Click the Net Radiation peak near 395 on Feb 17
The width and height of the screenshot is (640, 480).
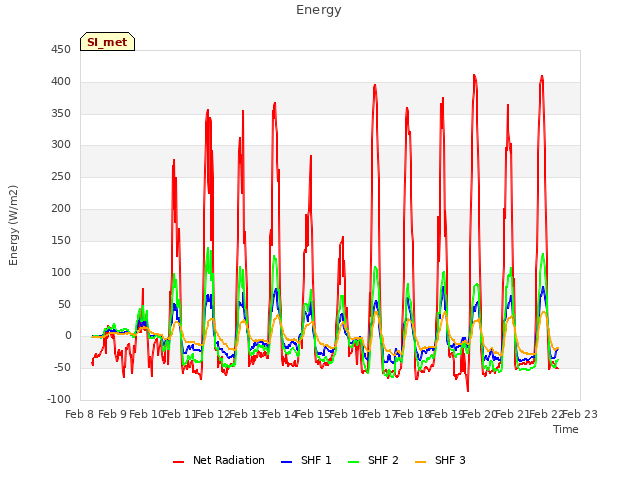[x=375, y=85]
